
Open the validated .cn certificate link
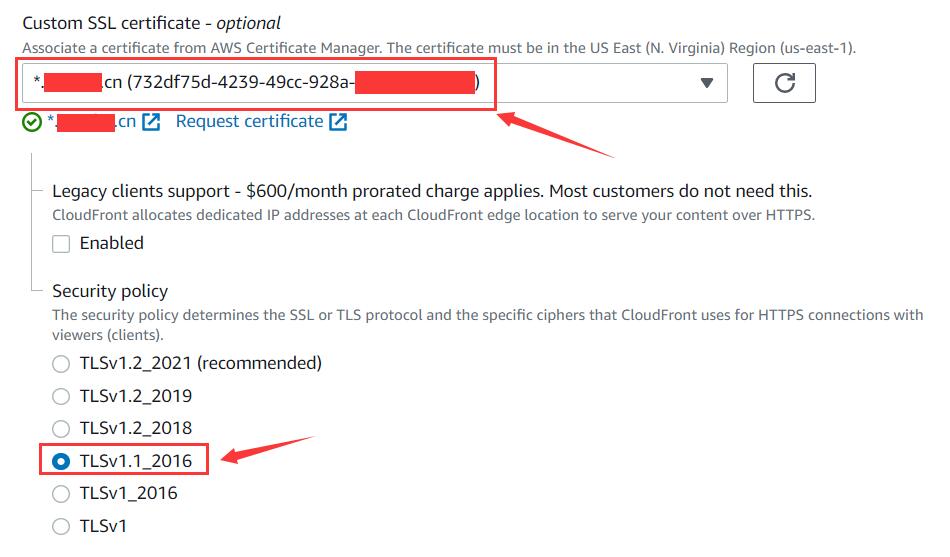(92, 122)
